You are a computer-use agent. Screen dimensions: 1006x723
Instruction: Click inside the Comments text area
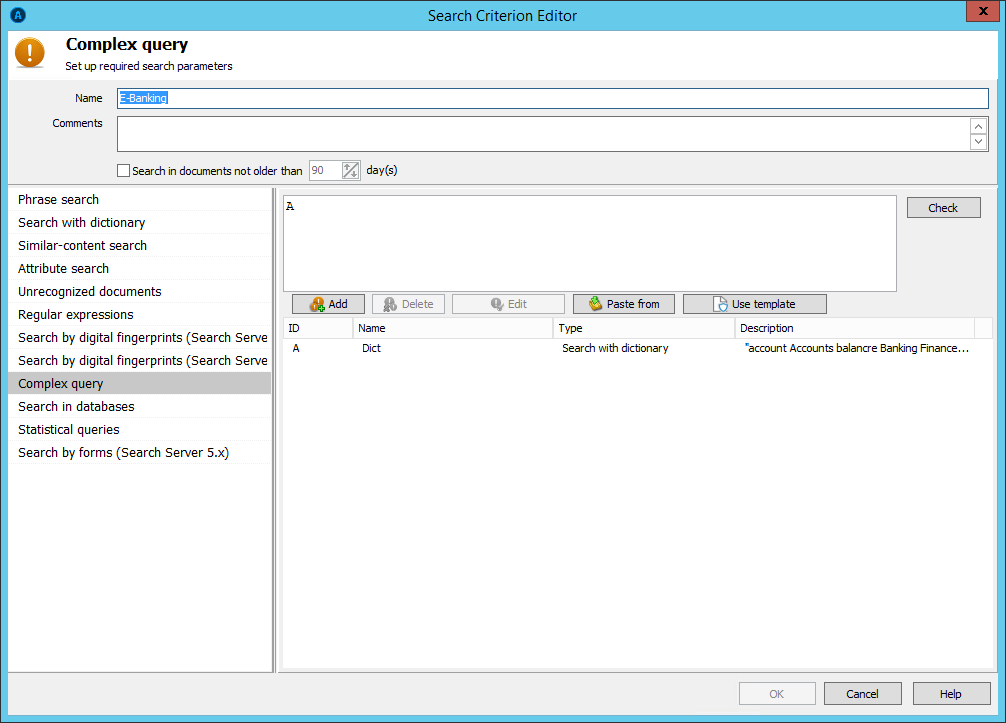(x=543, y=134)
